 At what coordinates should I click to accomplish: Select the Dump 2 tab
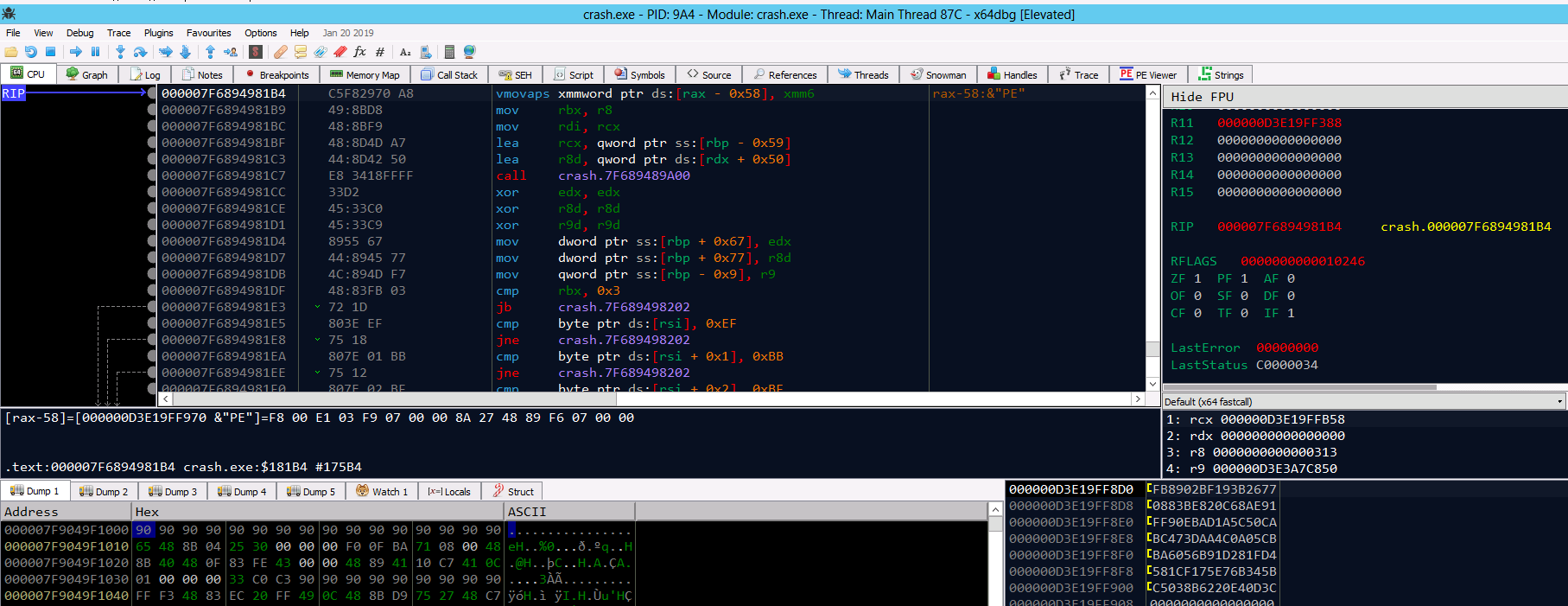[x=104, y=491]
